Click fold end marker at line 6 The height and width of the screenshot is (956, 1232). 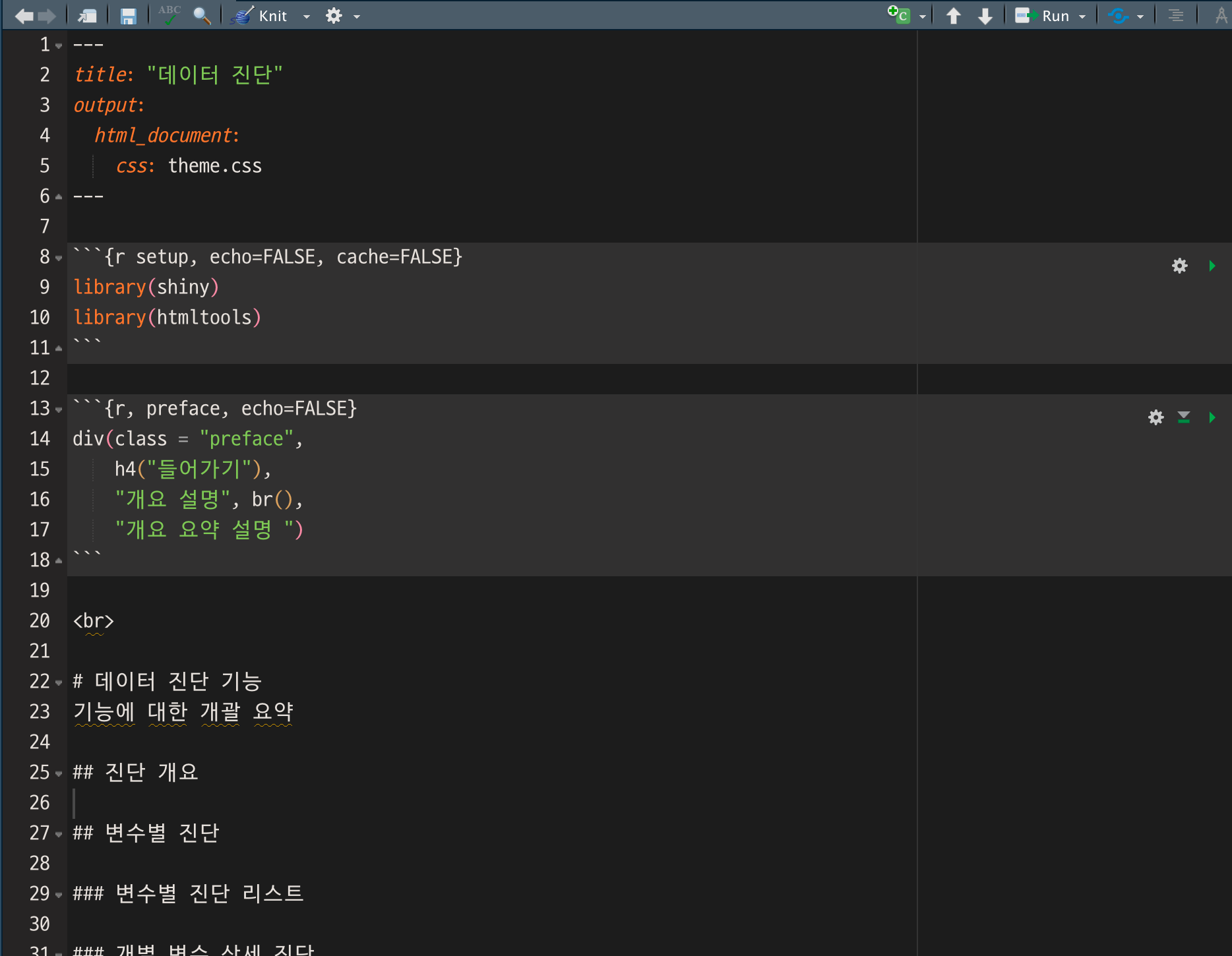coord(59,196)
